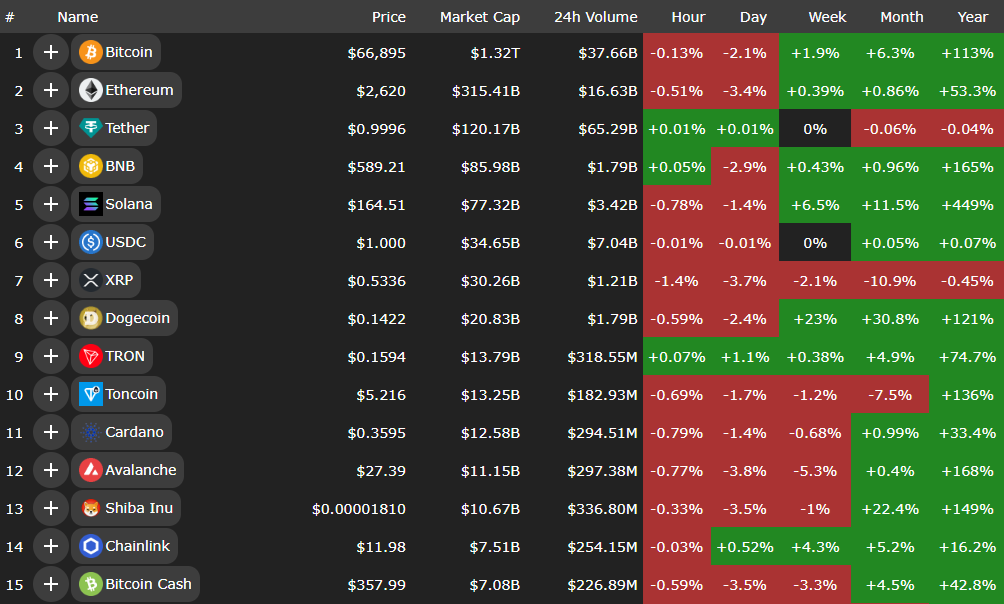Click Dogecoin's green +23% week cell
The width and height of the screenshot is (1004, 604).
click(x=815, y=318)
